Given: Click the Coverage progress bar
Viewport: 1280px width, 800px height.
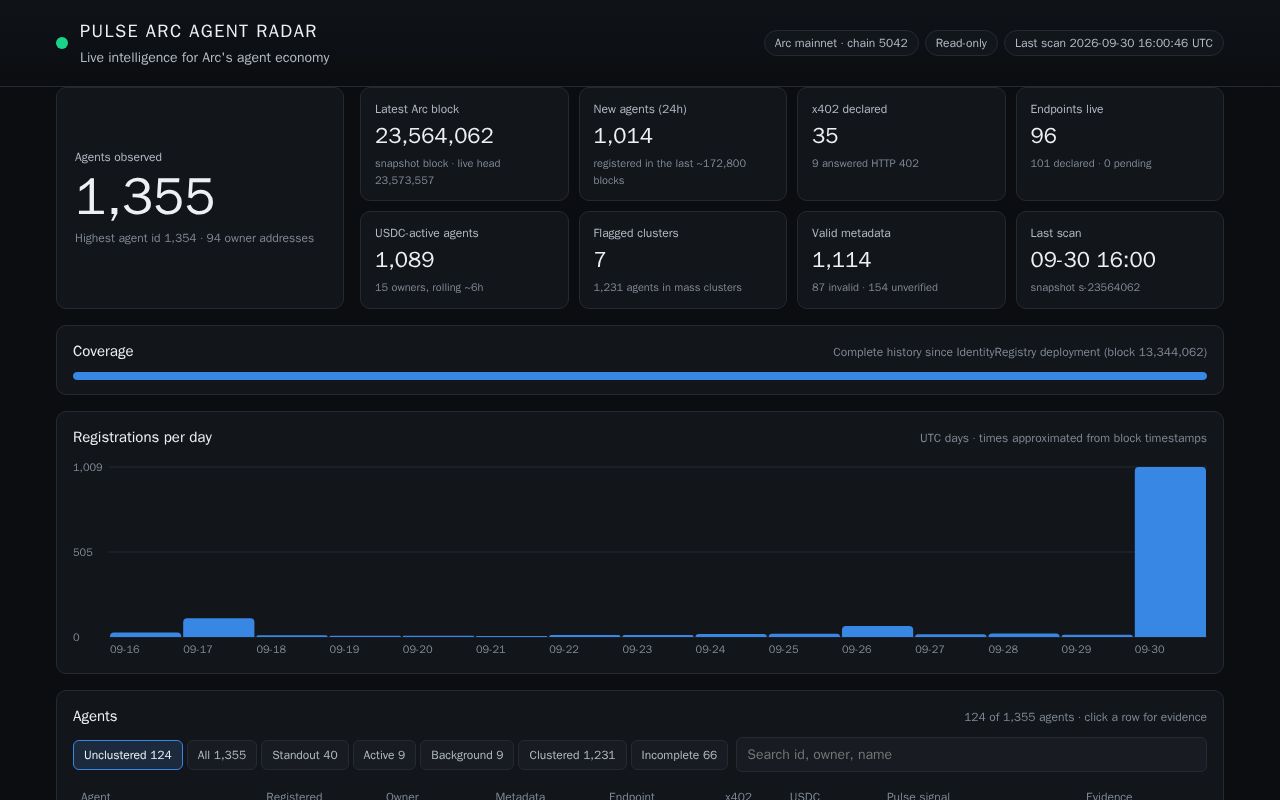Looking at the screenshot, I should (640, 376).
